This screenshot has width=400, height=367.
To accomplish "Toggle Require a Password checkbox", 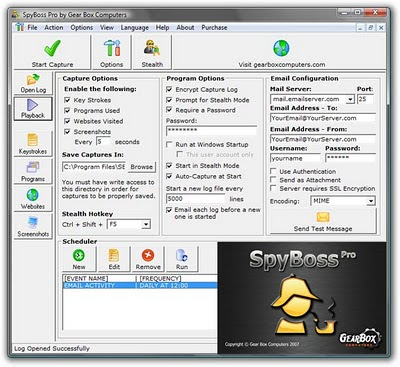I will (169, 110).
